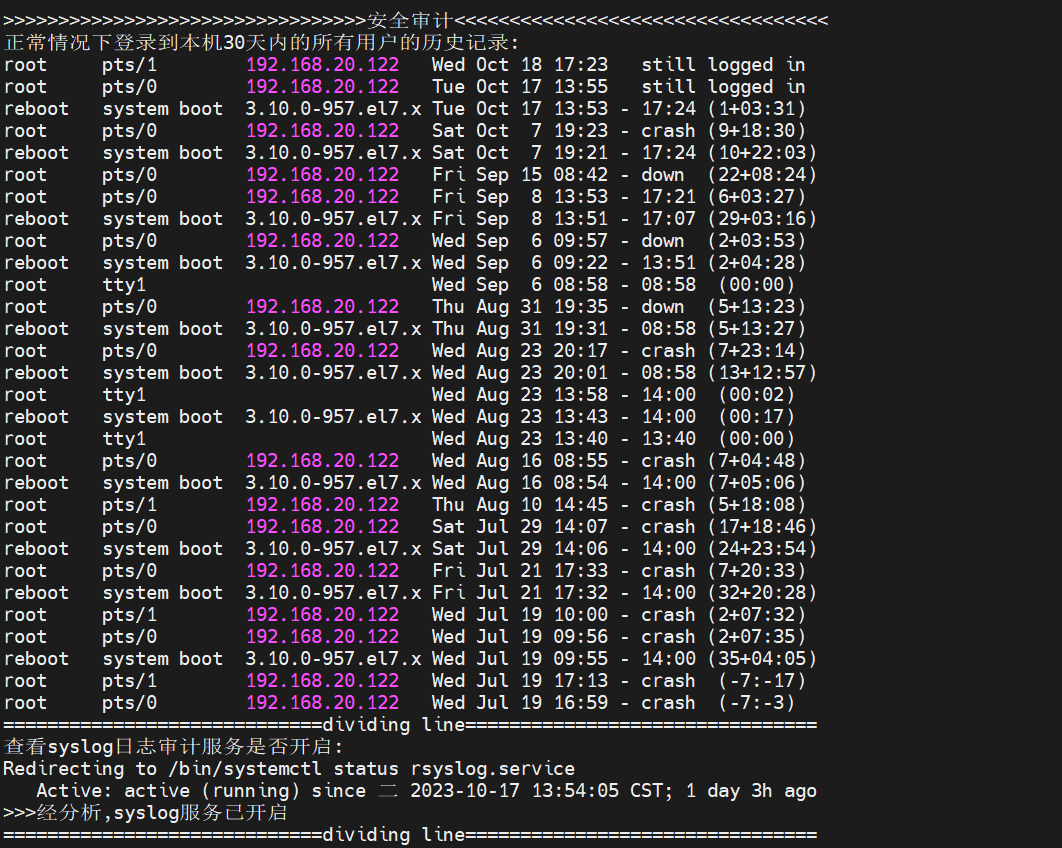Click the duration (35+04:05)
Viewport: 1062px width, 848px height.
[762, 659]
